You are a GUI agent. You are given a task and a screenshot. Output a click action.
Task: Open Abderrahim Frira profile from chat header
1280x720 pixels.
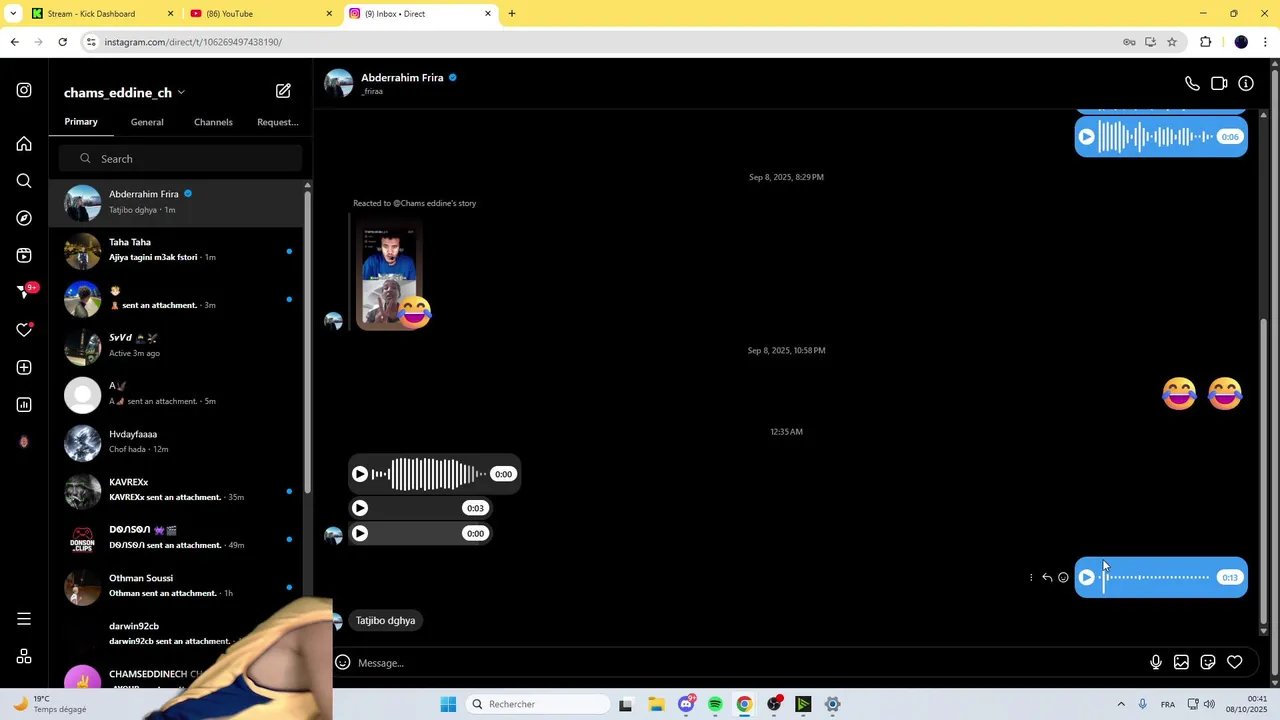[402, 78]
